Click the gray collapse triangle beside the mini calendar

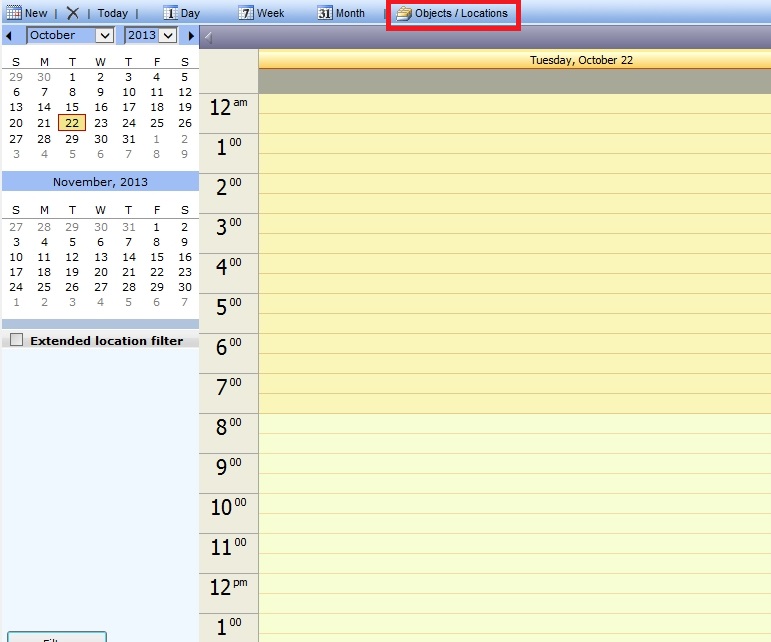[208, 37]
